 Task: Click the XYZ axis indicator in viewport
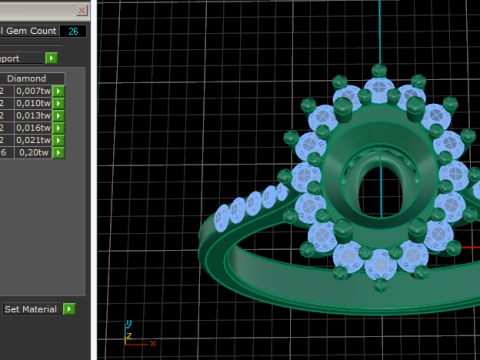tap(139, 333)
